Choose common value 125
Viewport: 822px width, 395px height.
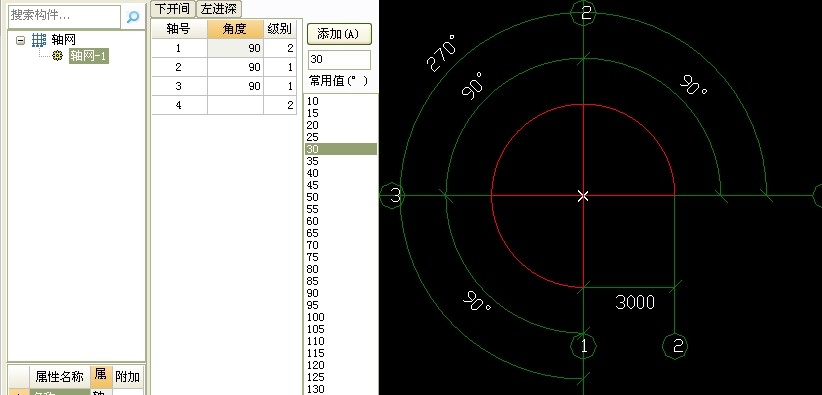(341, 377)
